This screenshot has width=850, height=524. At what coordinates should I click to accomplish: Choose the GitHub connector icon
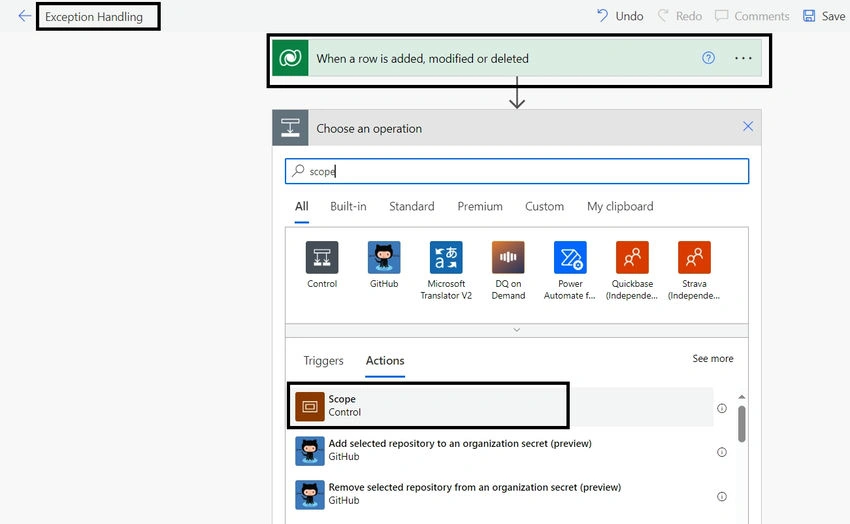(384, 257)
